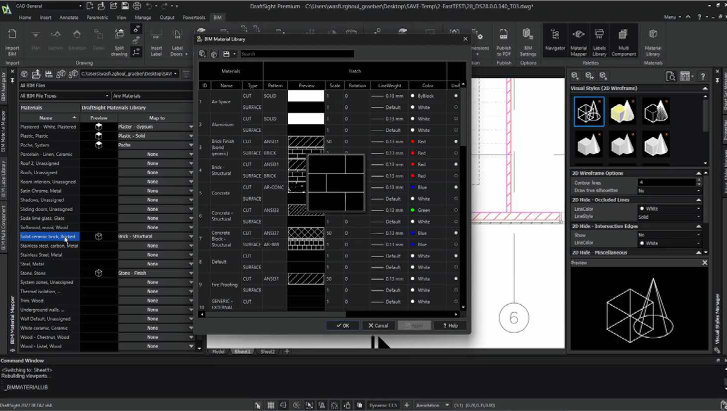Click the New document icon in title bar
This screenshot has width=727, height=411.
(x=90, y=6)
